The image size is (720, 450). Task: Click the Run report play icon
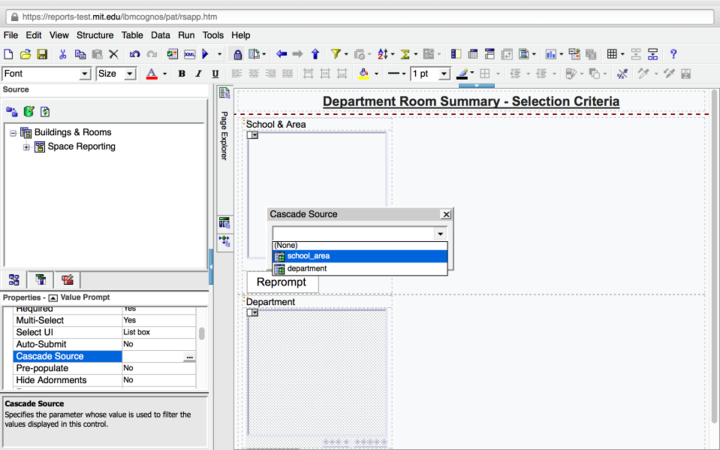coord(205,54)
